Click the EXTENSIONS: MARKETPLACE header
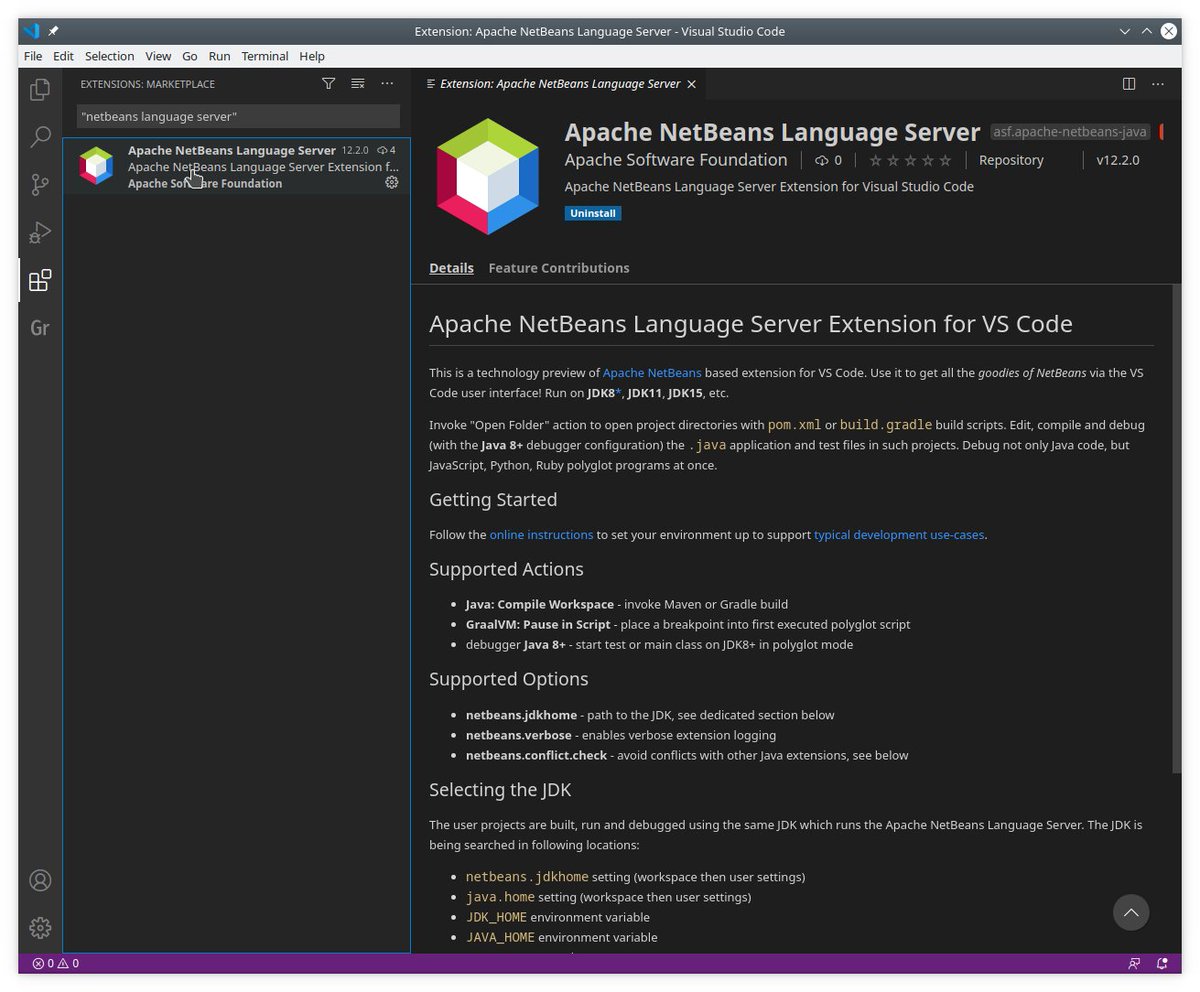This screenshot has width=1200, height=992. [x=148, y=84]
